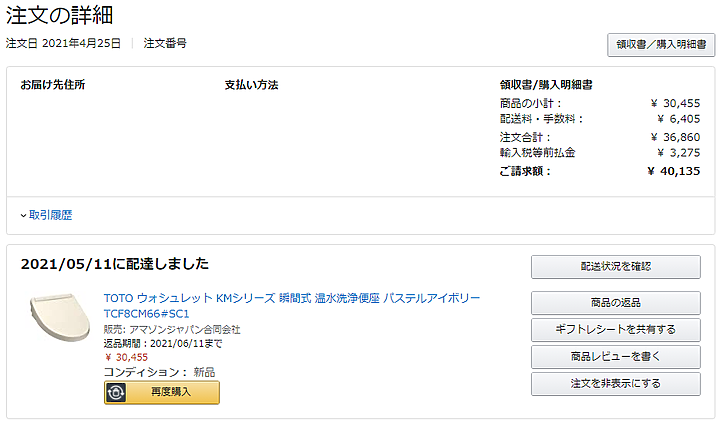Image resolution: width=720 pixels, height=423 pixels.
Task: Start a return via 商品の返品
Action: pos(616,303)
